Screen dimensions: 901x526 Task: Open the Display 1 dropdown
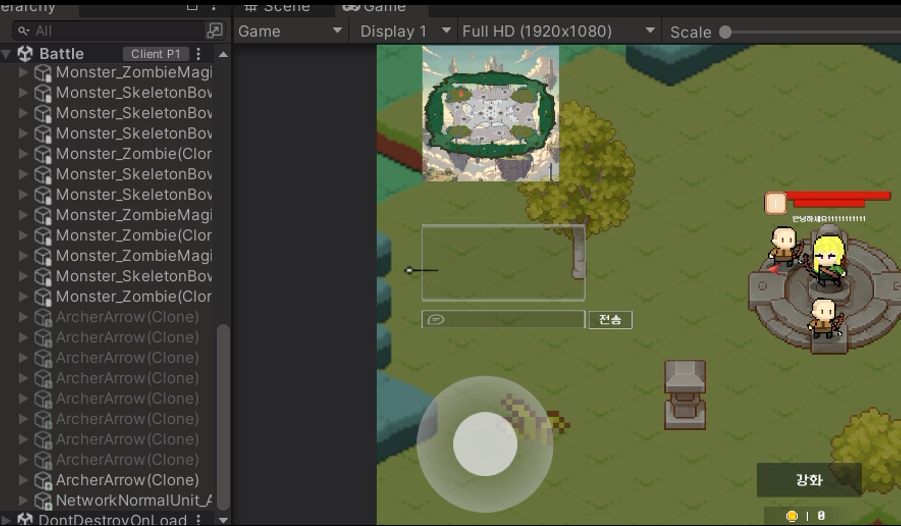click(404, 31)
